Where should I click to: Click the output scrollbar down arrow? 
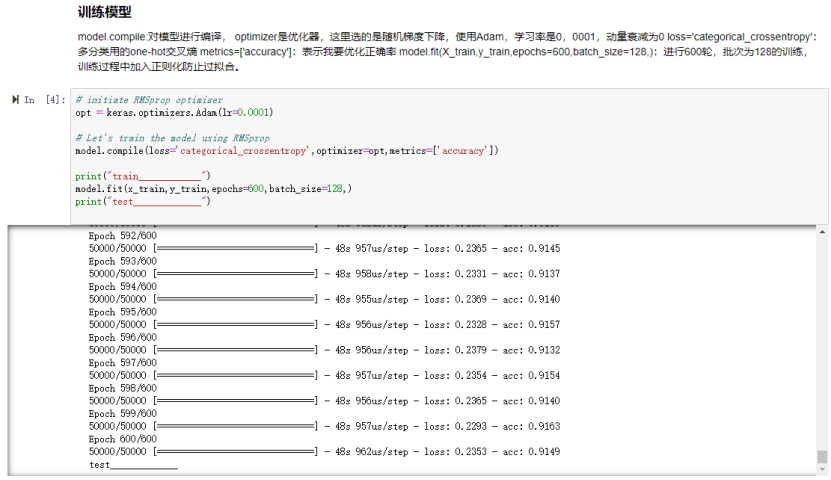click(x=822, y=469)
